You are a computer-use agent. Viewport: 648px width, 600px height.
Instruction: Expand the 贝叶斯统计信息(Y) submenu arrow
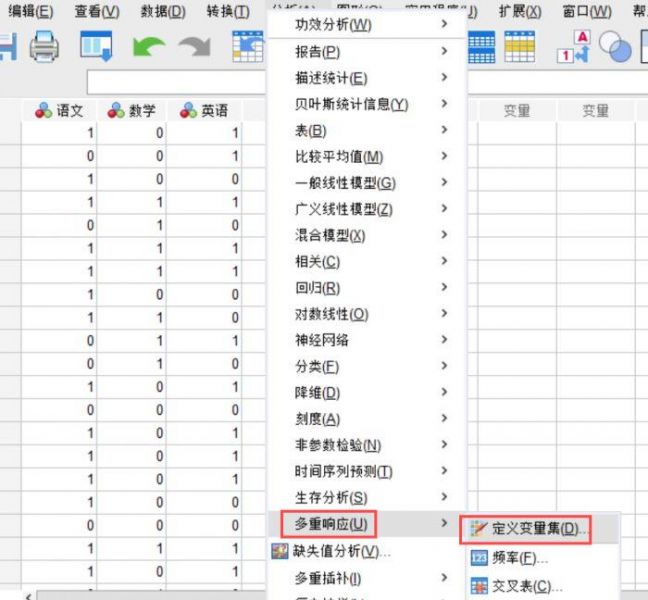click(444, 103)
